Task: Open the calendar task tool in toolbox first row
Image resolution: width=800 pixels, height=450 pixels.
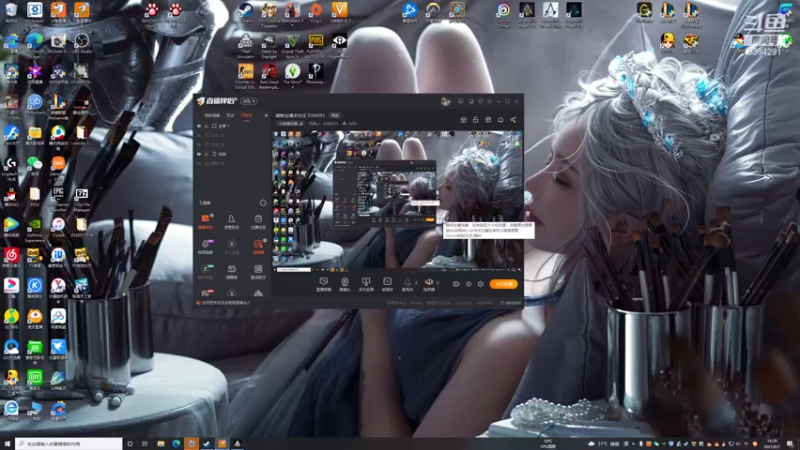Action: pyautogui.click(x=258, y=221)
